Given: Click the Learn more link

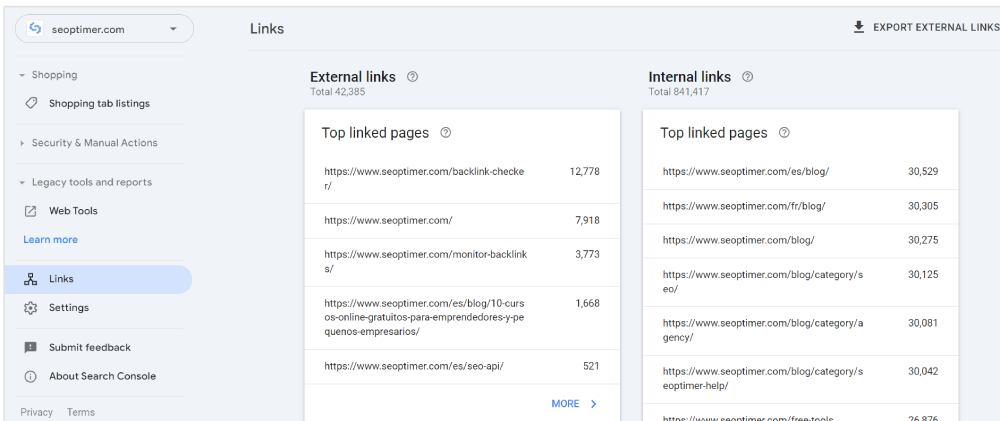Looking at the screenshot, I should click(x=50, y=240).
